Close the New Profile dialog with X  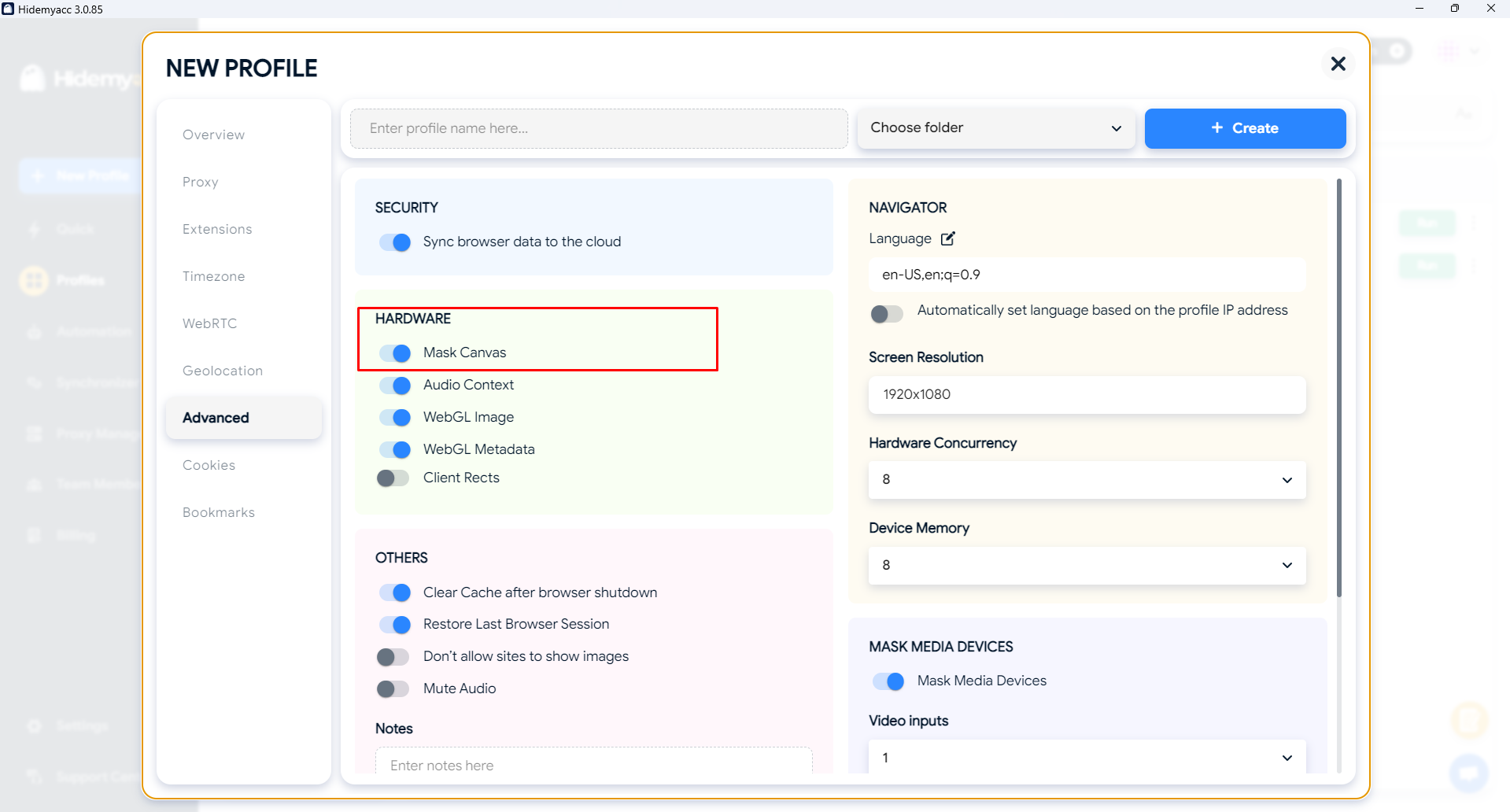pos(1338,64)
